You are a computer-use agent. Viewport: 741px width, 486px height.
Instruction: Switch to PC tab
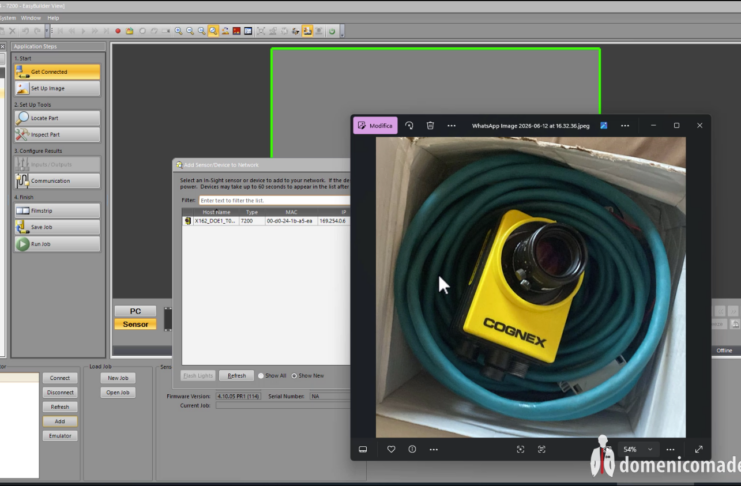(x=135, y=311)
